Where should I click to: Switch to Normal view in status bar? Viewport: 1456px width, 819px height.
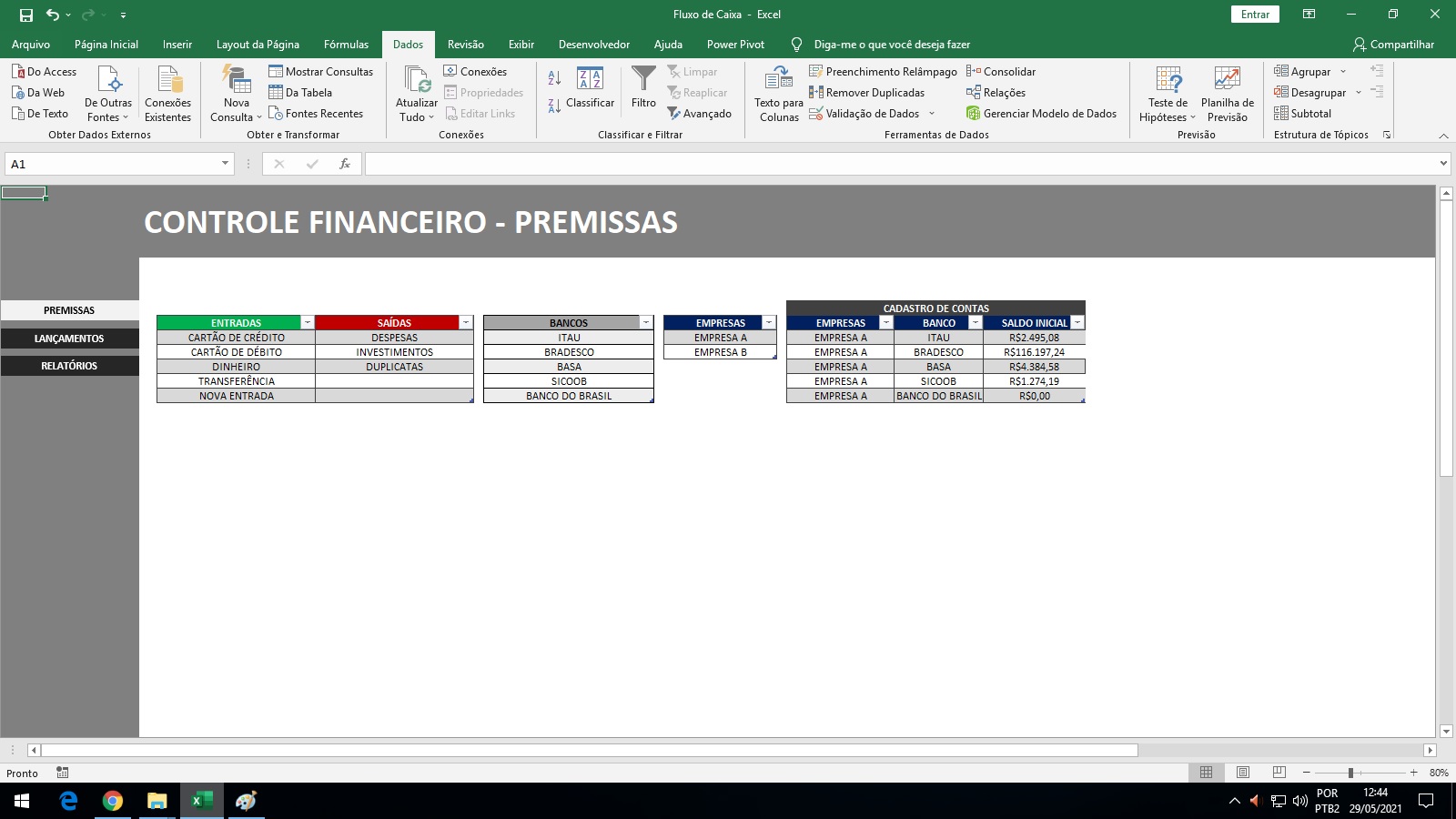[1206, 773]
